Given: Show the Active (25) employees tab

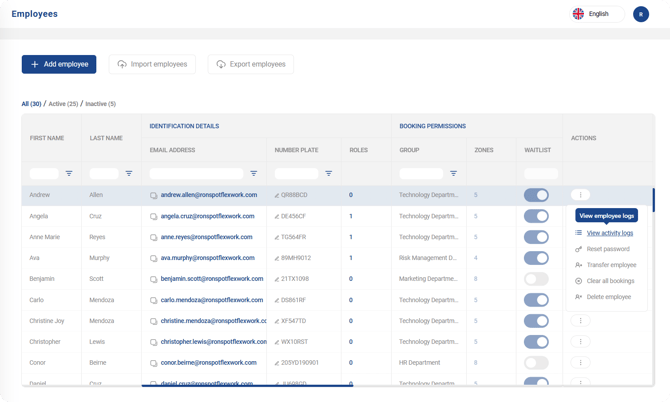Looking at the screenshot, I should (x=63, y=104).
